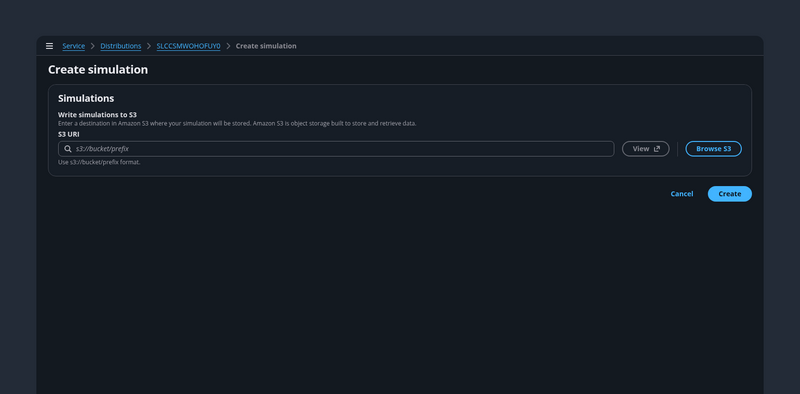The height and width of the screenshot is (394, 800).
Task: Select the Create simulation breadcrumb item
Action: pos(266,46)
